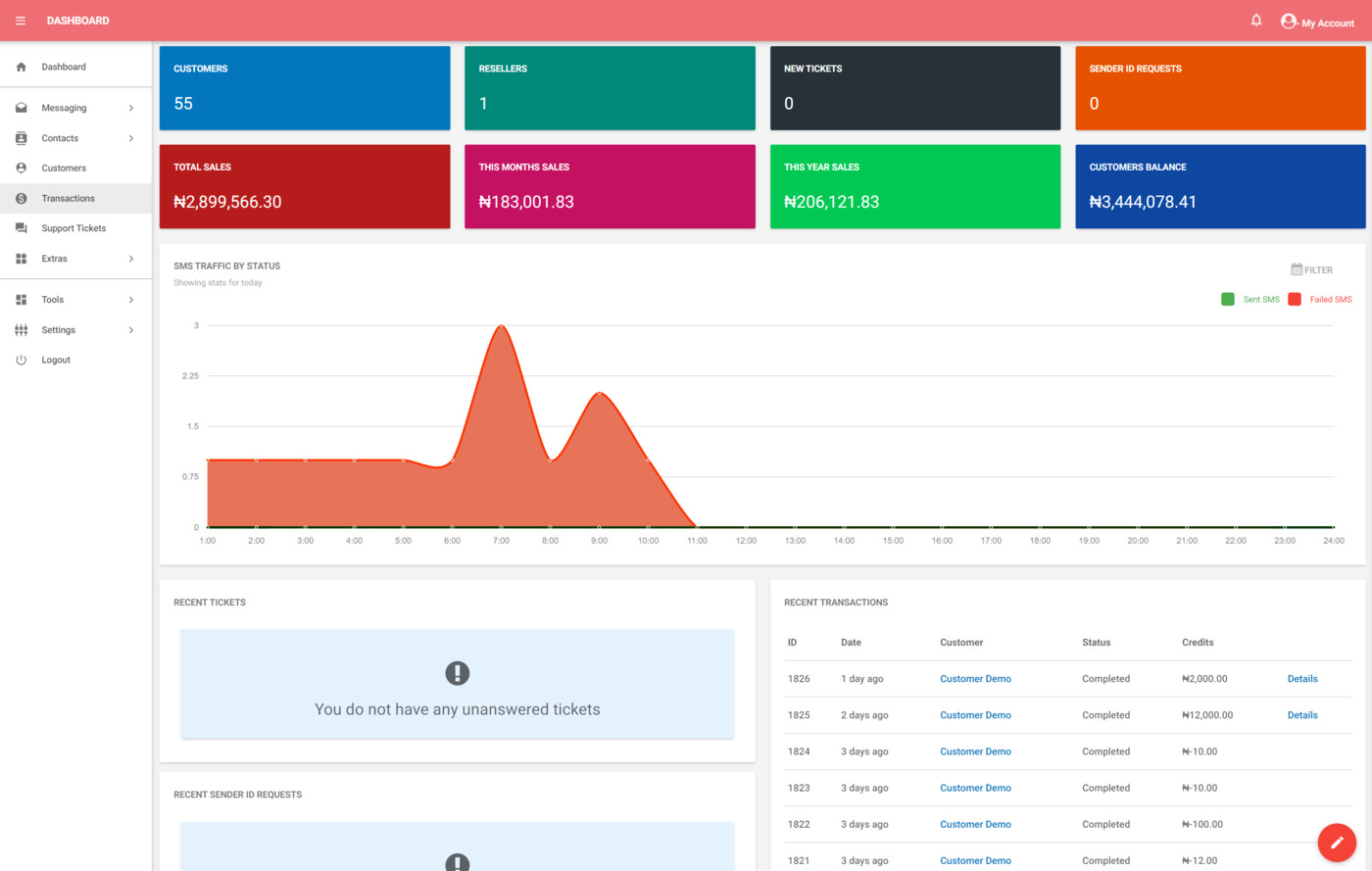This screenshot has width=1372, height=871.
Task: Open the notifications bell
Action: [1255, 21]
